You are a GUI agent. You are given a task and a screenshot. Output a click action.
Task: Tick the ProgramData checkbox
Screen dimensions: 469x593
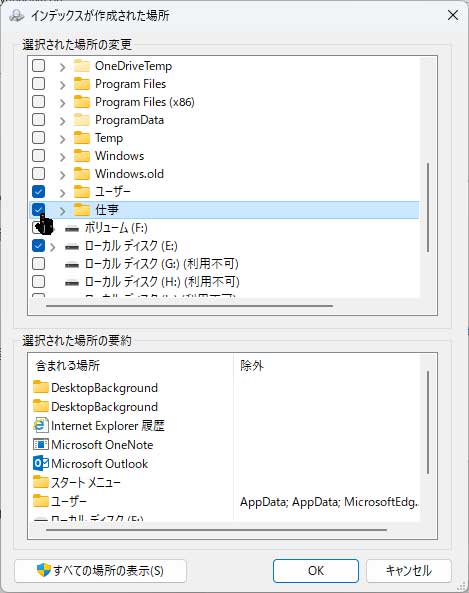[x=39, y=120]
